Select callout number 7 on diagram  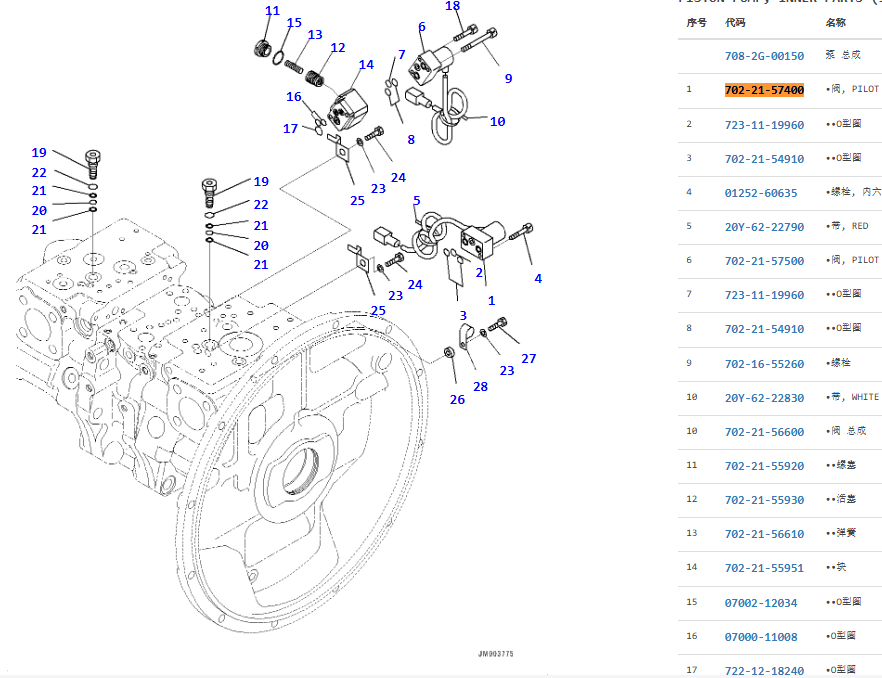(402, 55)
